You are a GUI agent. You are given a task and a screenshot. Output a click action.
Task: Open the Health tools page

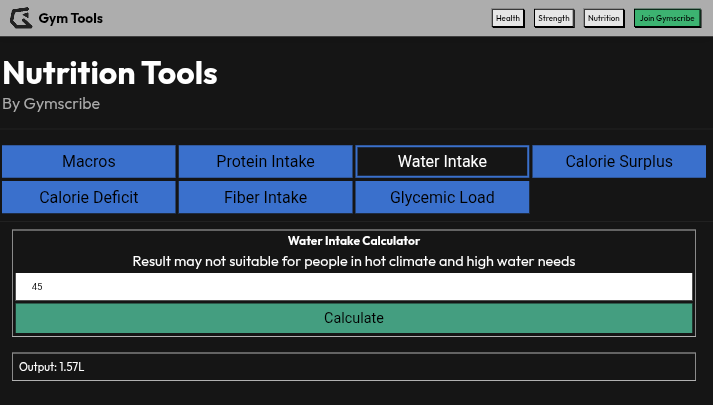click(508, 18)
